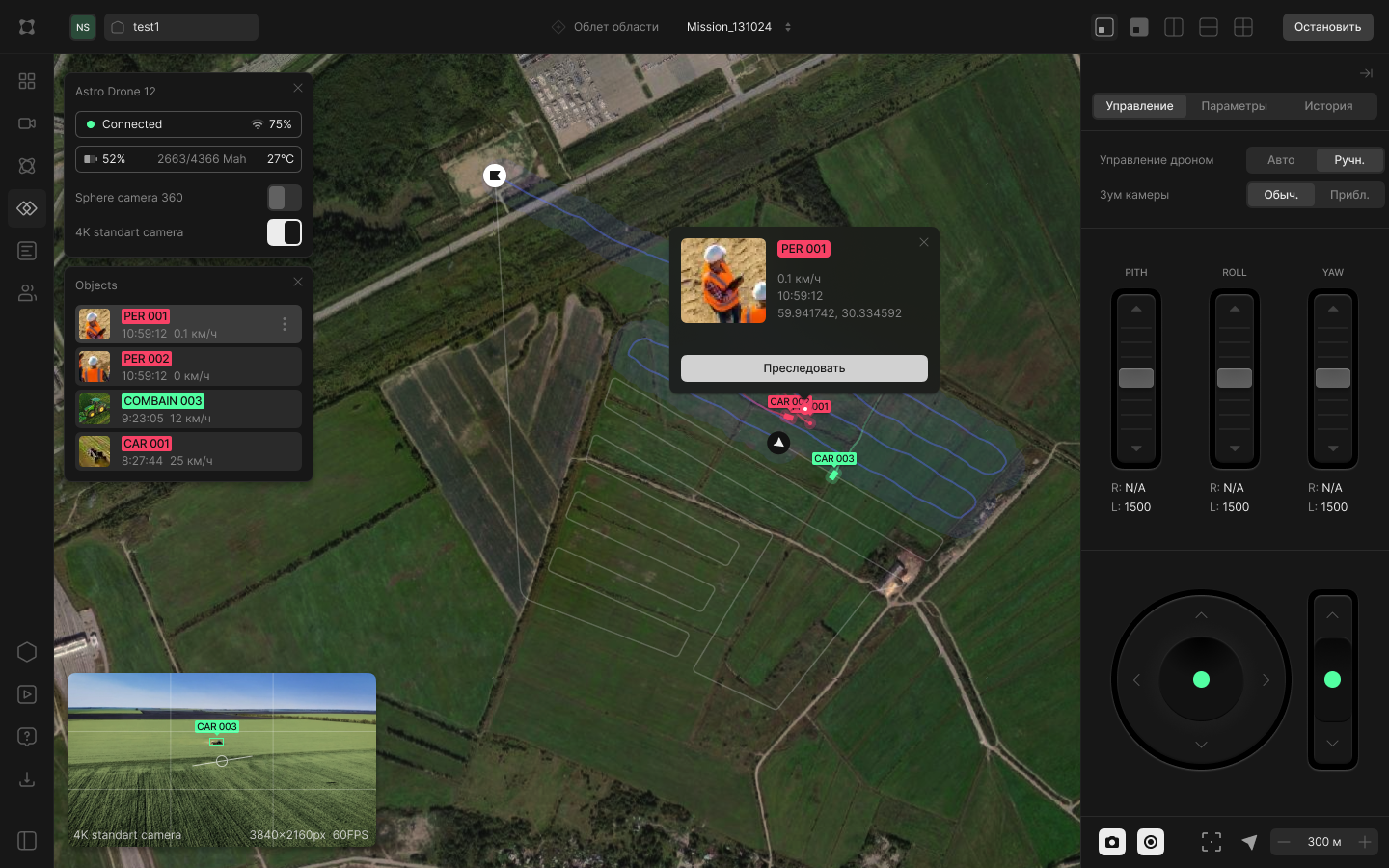
Task: Disable the 4K standart camera toggle
Action: coord(285,232)
